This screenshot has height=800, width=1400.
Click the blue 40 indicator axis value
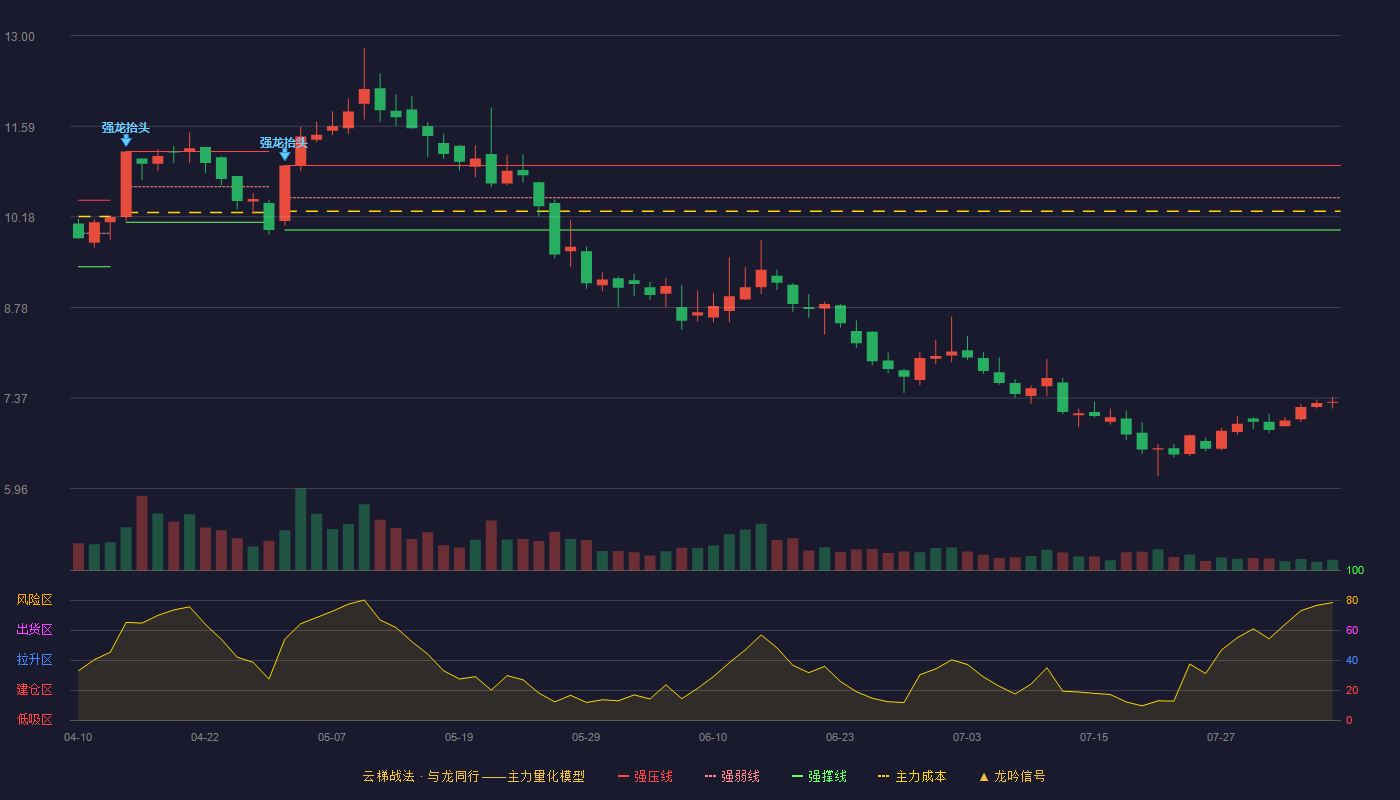(x=1352, y=660)
